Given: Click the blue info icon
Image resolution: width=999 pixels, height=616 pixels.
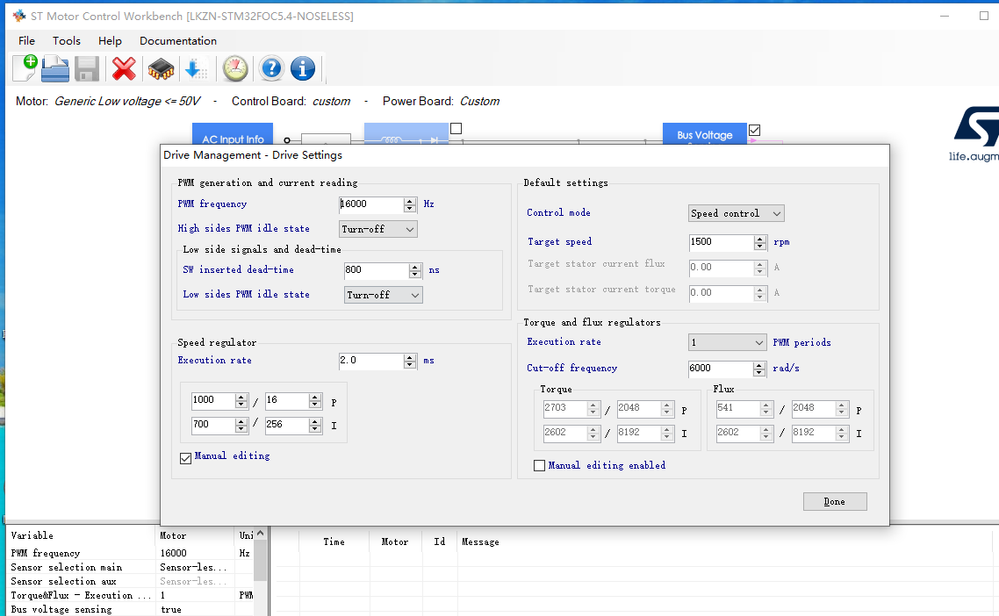Looking at the screenshot, I should (x=303, y=68).
